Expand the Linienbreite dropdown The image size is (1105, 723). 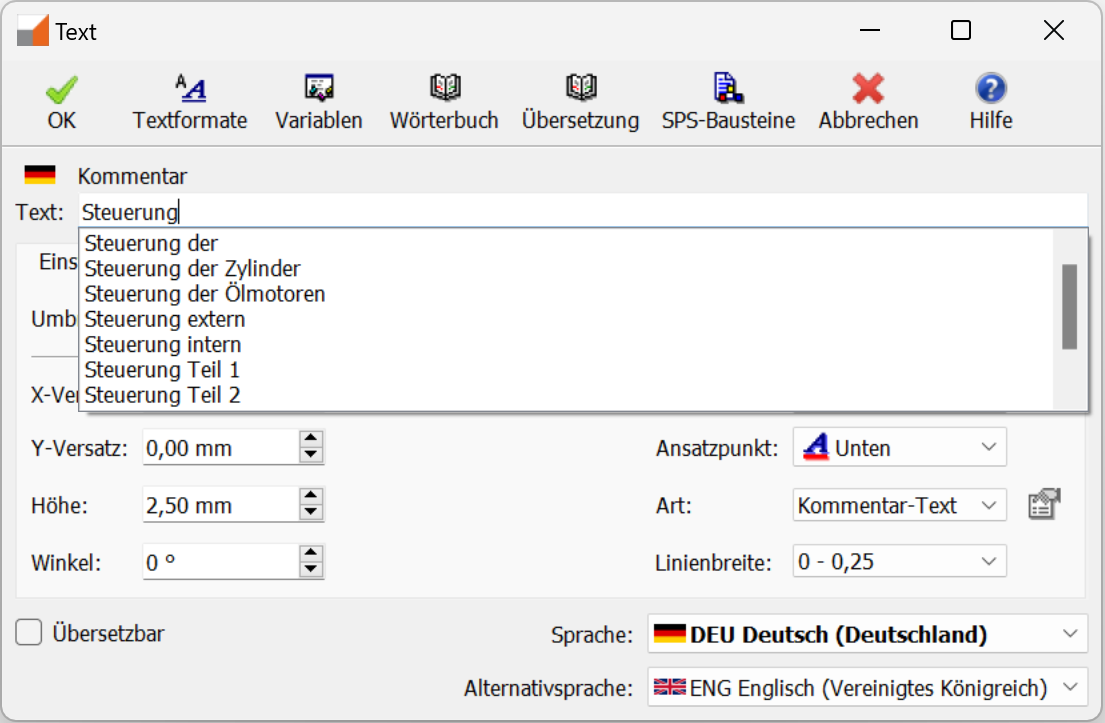pos(988,562)
